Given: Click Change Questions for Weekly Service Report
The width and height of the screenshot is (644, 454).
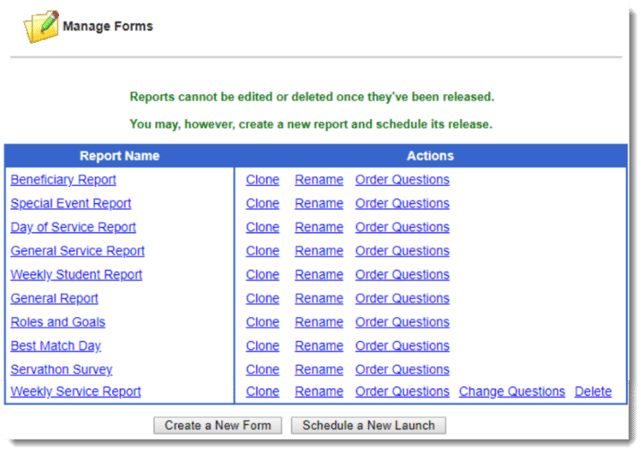Looking at the screenshot, I should [x=512, y=392].
